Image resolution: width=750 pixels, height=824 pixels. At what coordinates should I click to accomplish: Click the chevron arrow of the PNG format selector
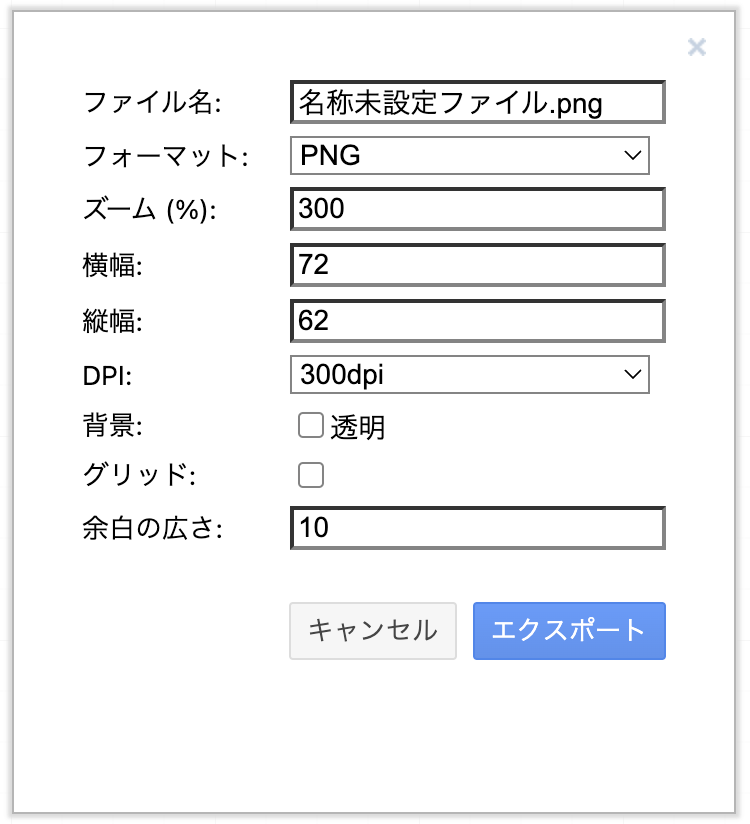pyautogui.click(x=632, y=155)
